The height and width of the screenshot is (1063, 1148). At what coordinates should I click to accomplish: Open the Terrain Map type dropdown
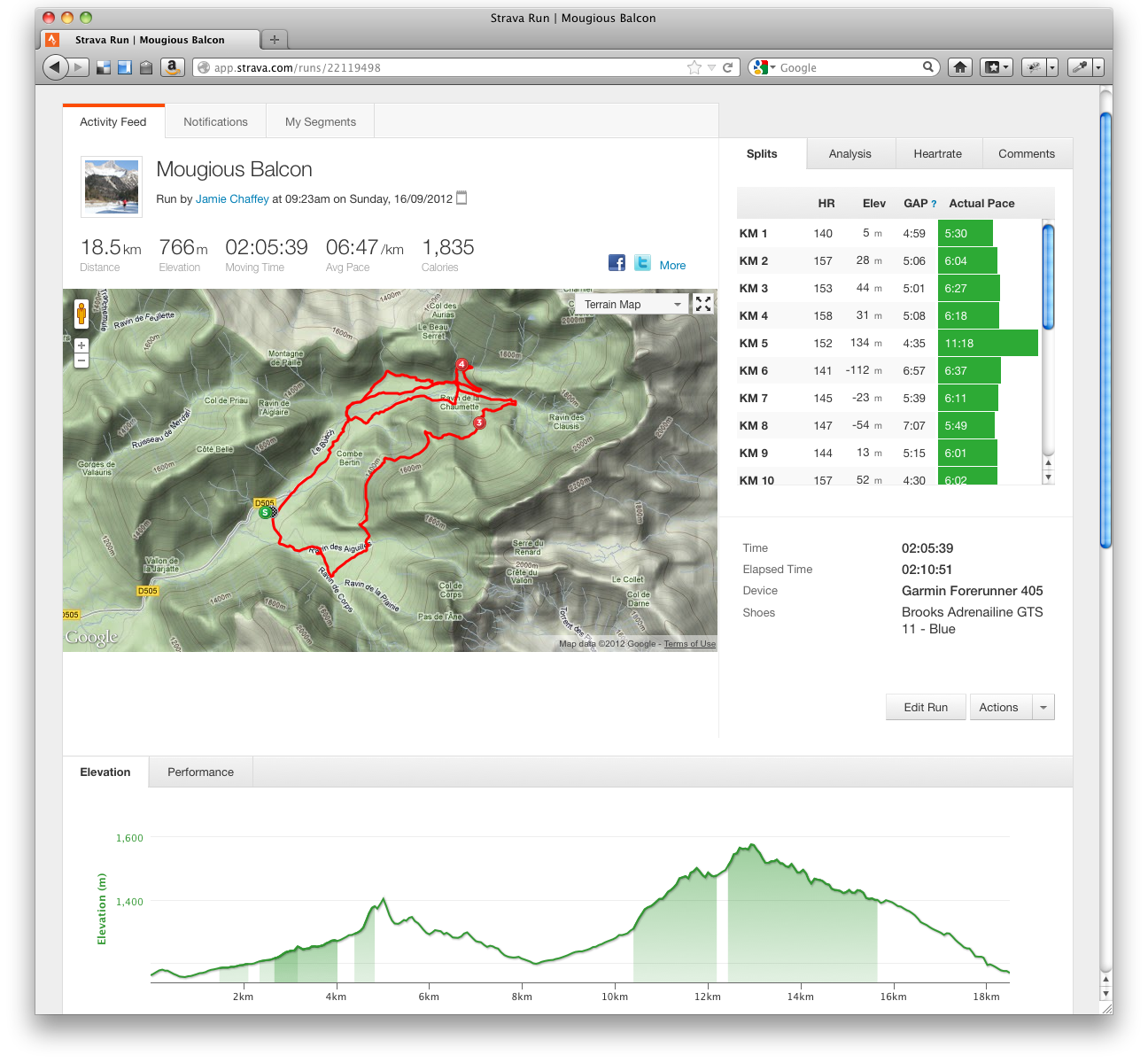tap(632, 304)
